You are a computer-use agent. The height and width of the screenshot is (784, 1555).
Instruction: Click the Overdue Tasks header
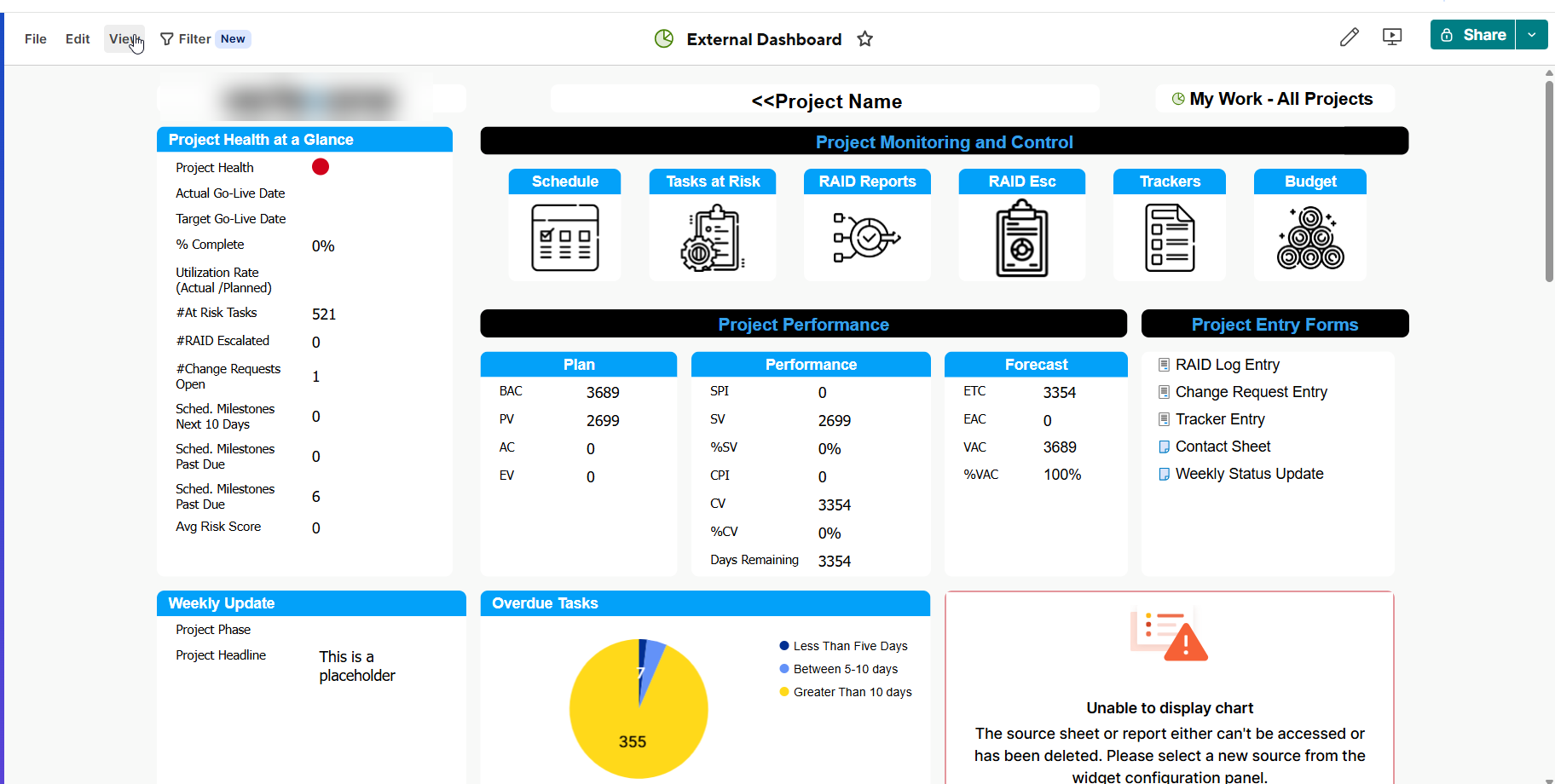[705, 603]
